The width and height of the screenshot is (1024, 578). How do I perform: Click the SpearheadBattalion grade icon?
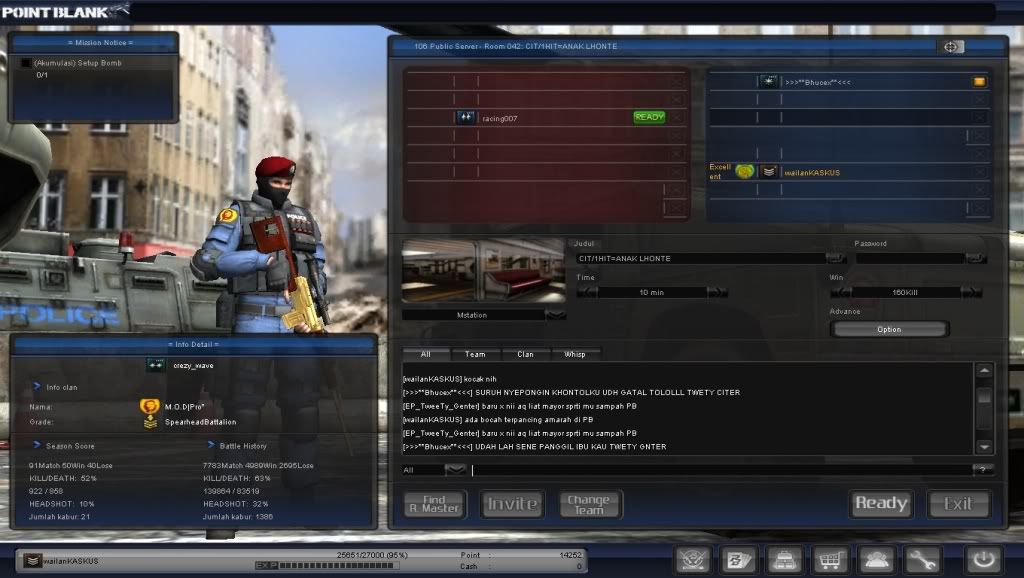pyautogui.click(x=150, y=422)
